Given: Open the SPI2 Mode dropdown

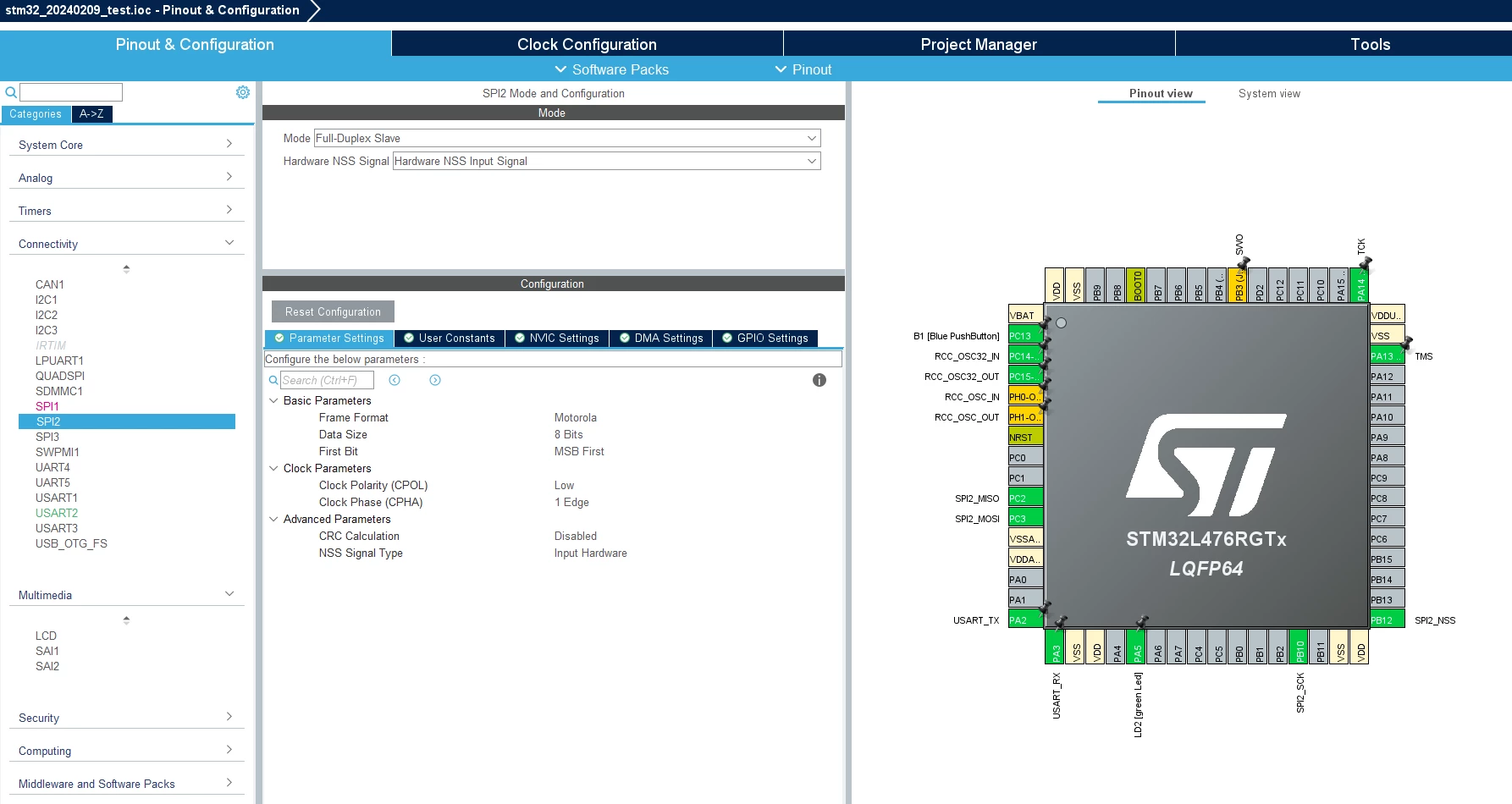Looking at the screenshot, I should [567, 138].
